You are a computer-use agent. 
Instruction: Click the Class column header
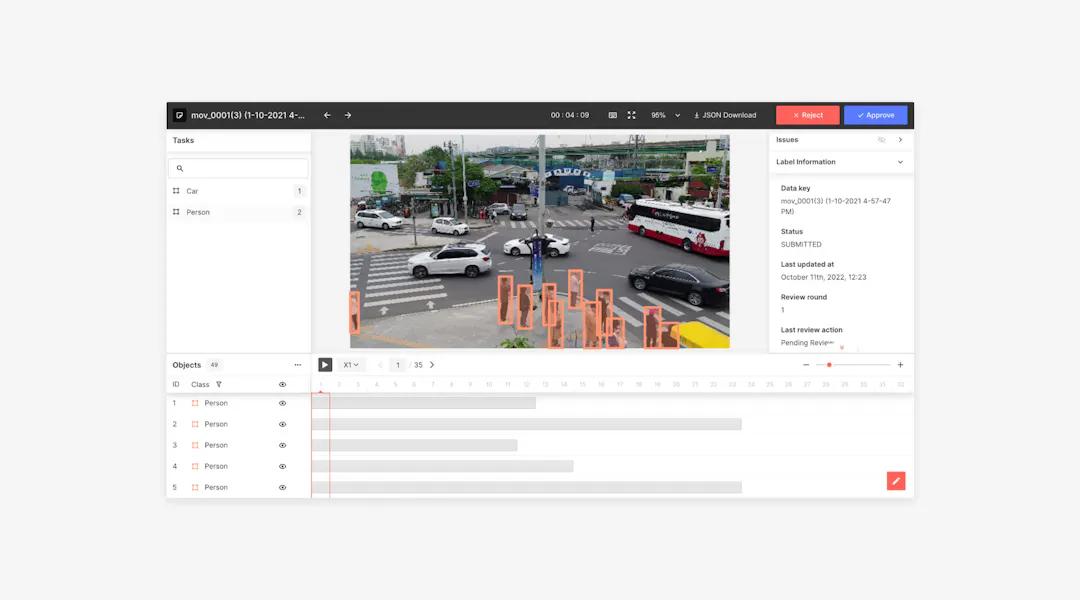point(200,384)
